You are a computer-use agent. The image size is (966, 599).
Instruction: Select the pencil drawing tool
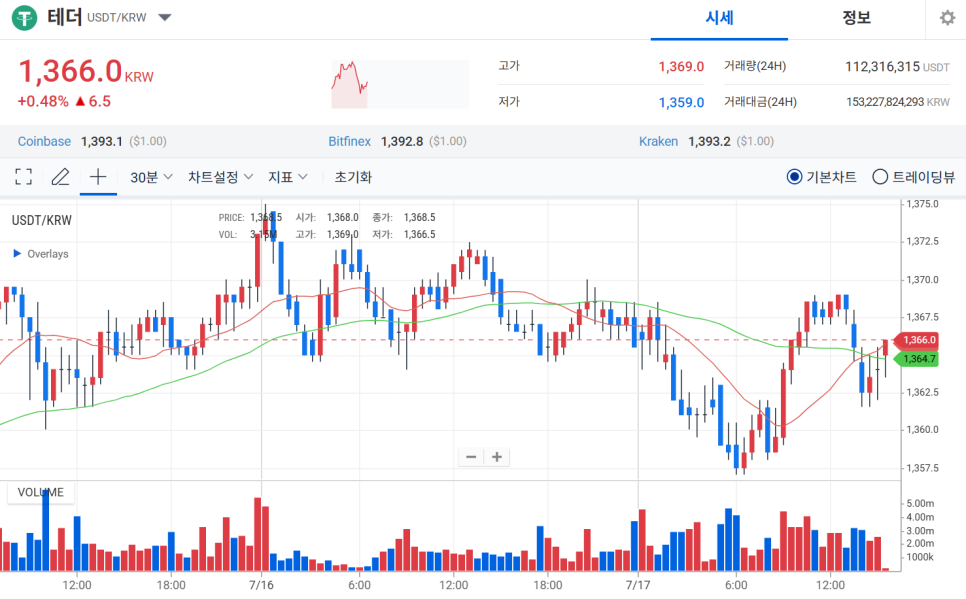pyautogui.click(x=60, y=177)
